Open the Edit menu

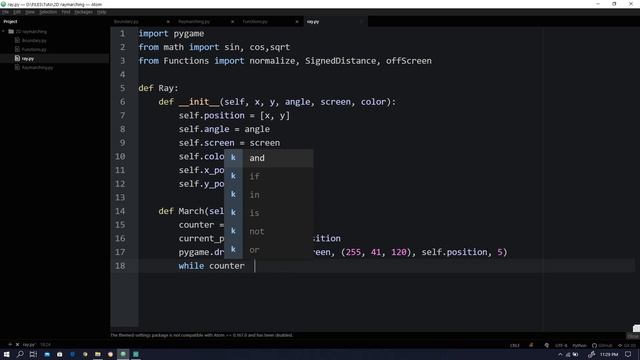17,12
